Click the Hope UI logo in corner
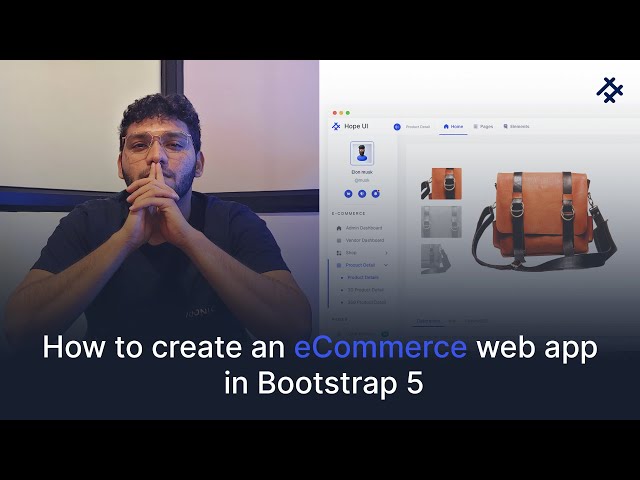Viewport: 640px width, 480px height. (610, 90)
